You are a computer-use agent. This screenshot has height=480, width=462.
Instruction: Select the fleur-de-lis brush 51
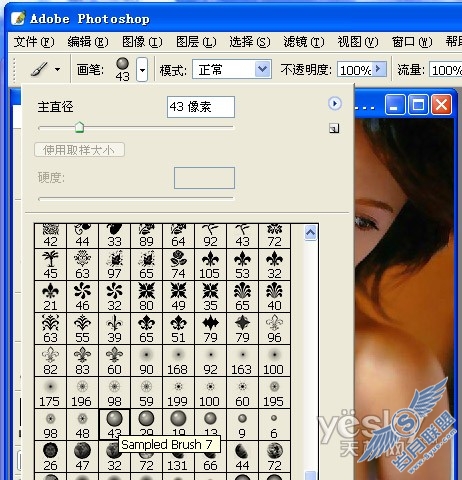click(x=178, y=329)
